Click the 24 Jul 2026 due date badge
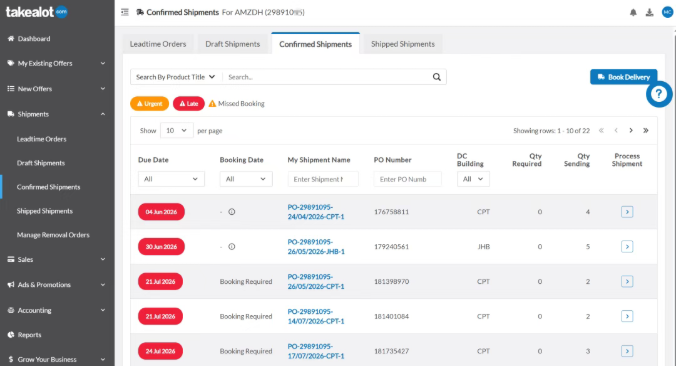 (x=160, y=351)
